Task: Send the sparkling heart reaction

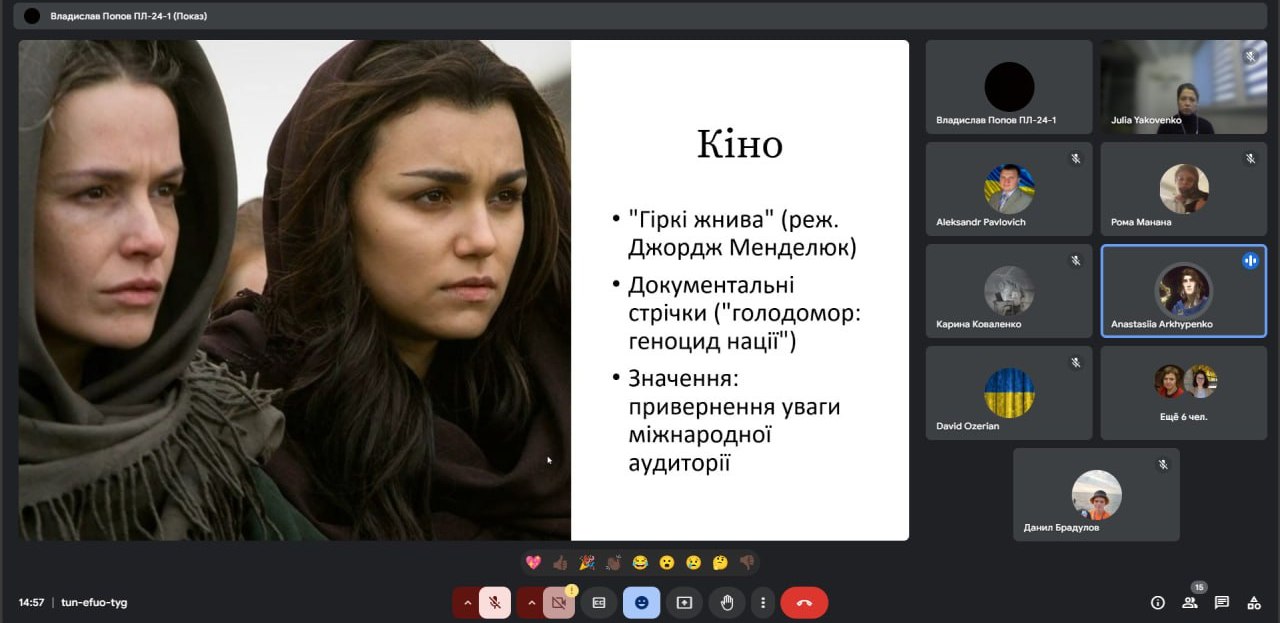Action: coord(533,563)
